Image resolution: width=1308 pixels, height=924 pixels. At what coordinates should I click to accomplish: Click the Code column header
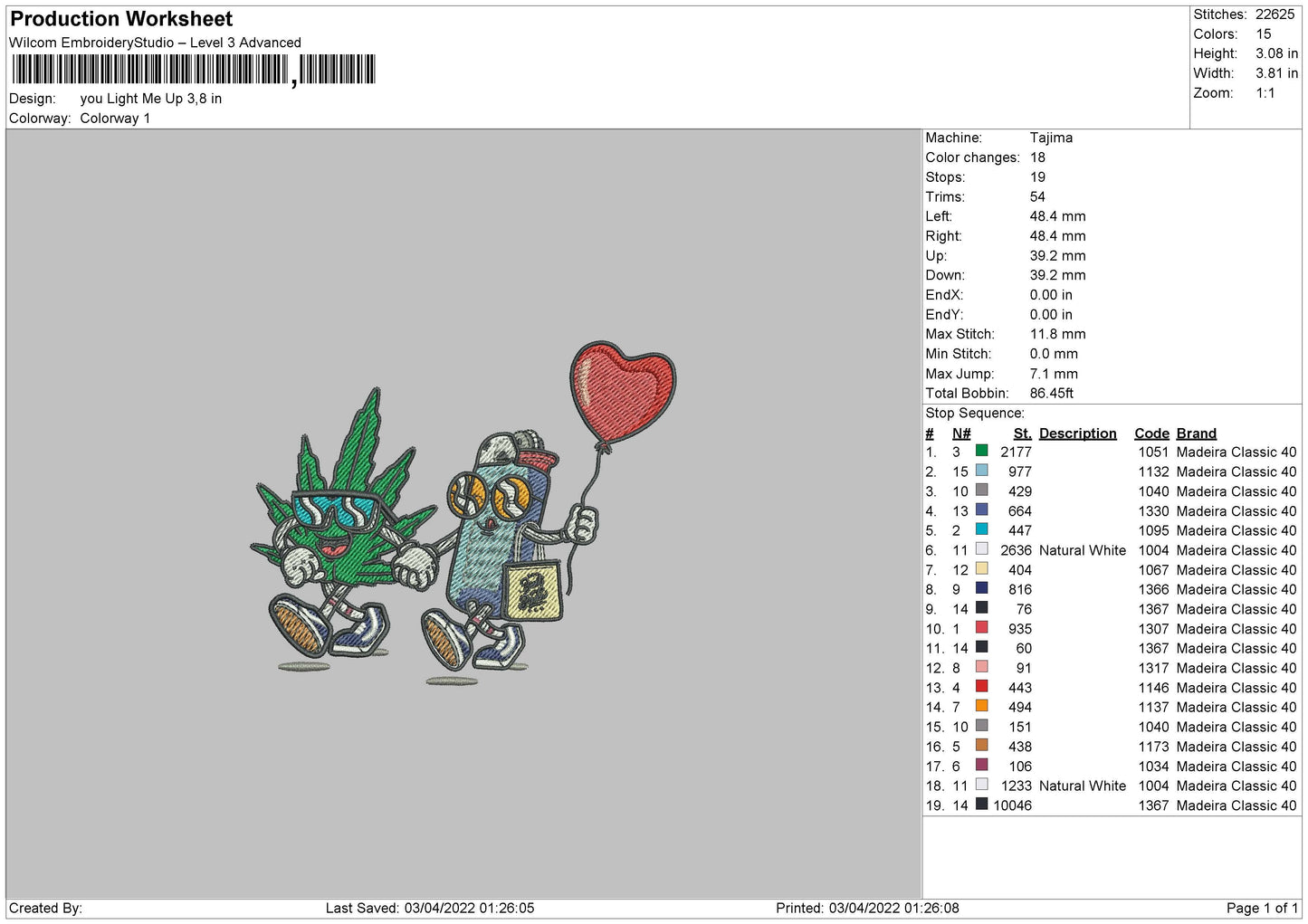click(1151, 433)
